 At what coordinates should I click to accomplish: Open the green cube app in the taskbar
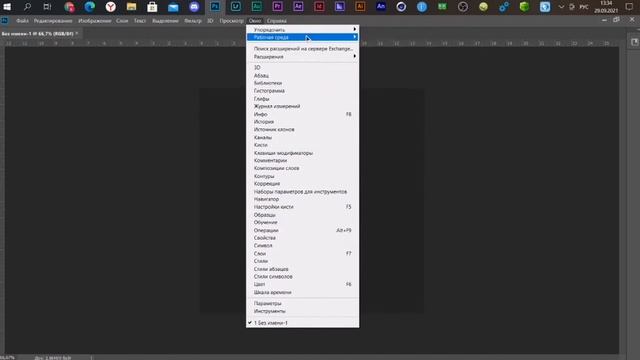pyautogui.click(x=524, y=7)
